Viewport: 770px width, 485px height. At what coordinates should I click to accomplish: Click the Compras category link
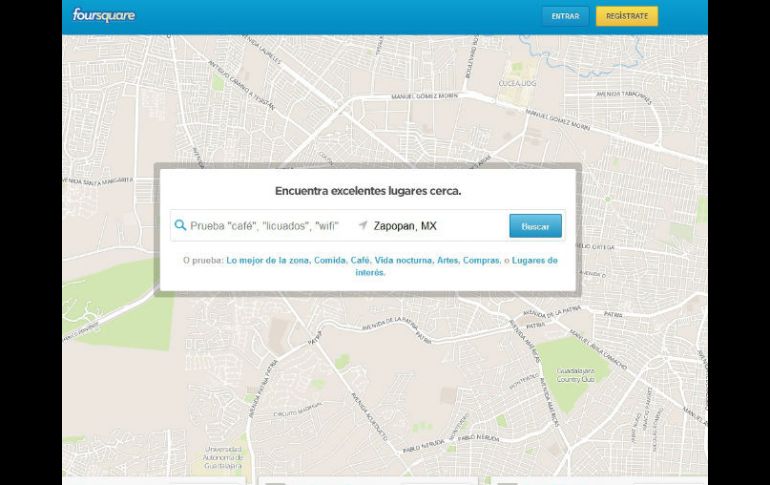(481, 260)
